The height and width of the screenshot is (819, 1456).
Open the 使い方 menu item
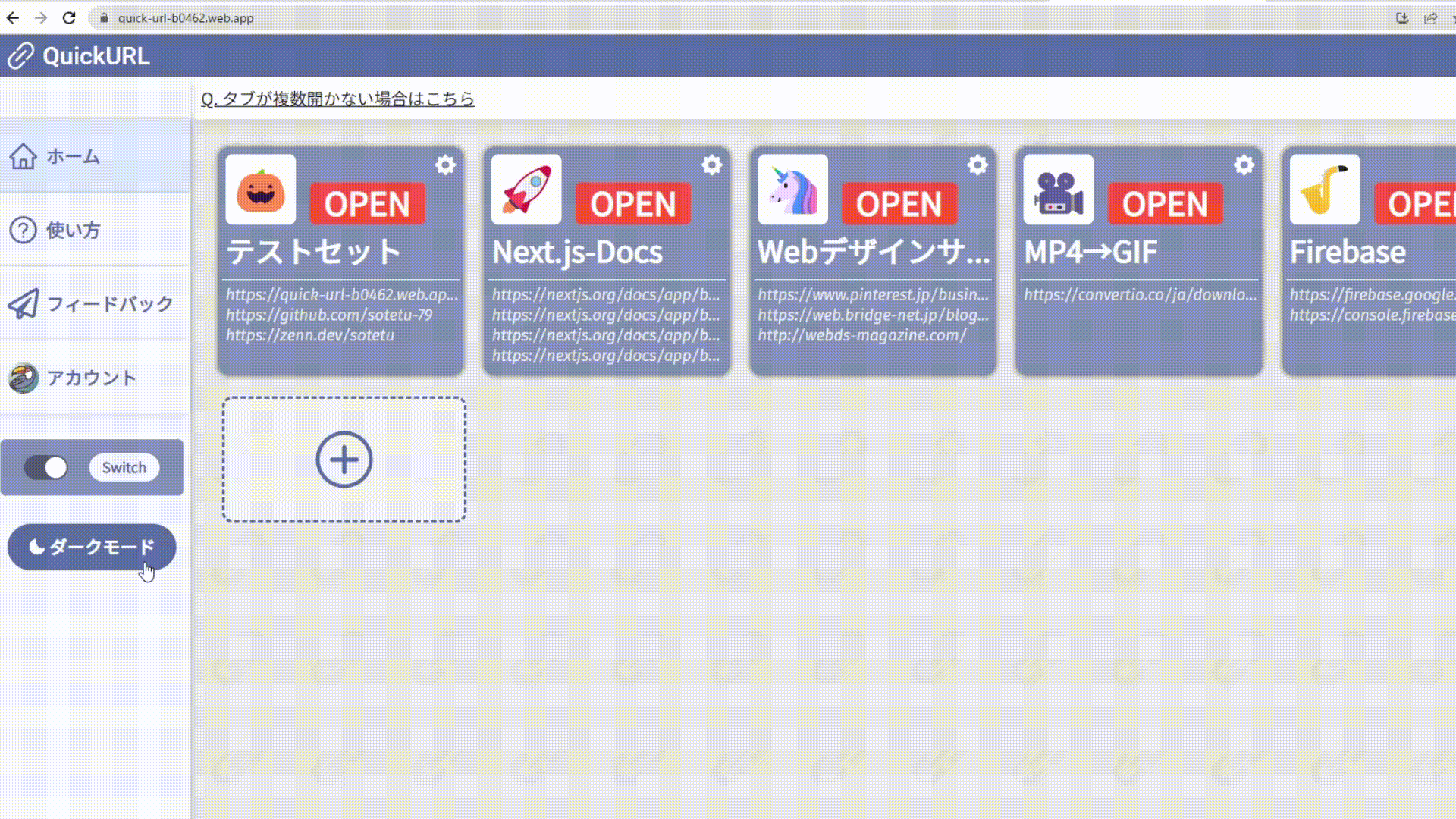[95, 230]
